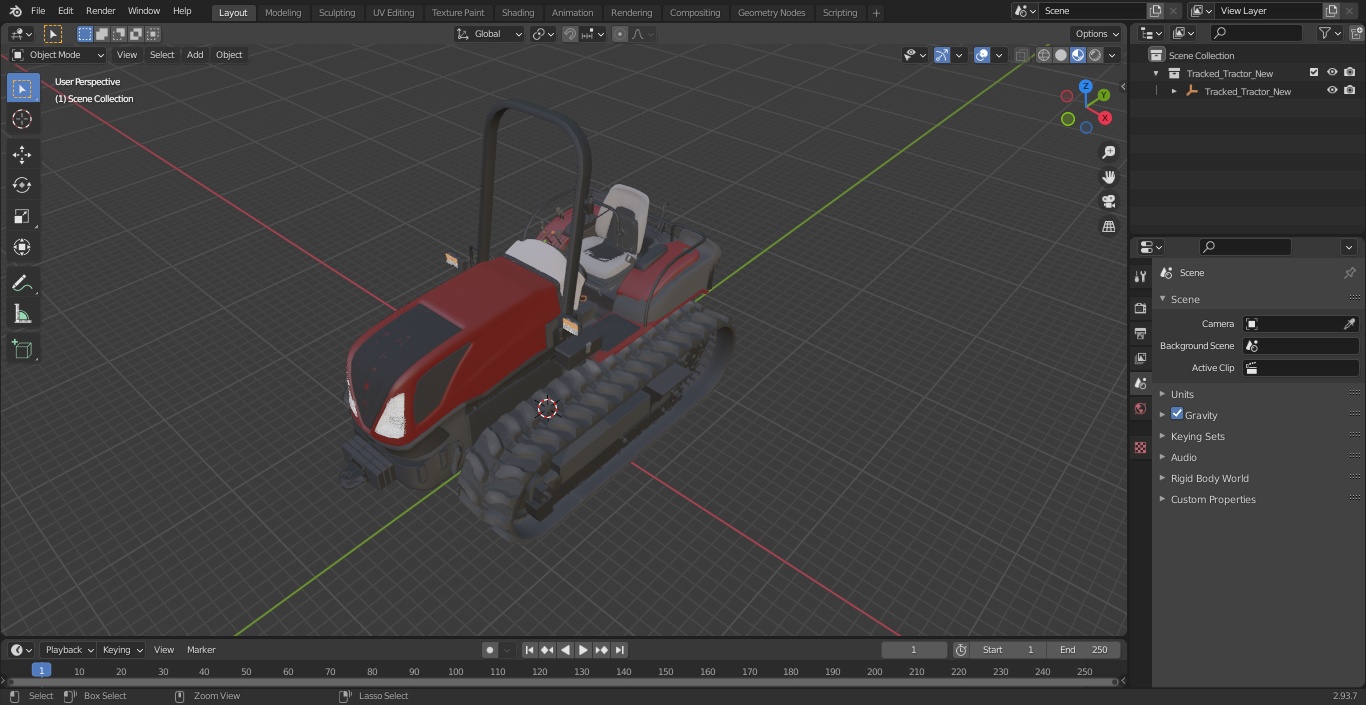Add a new workspace with plus
Screen dimensions: 1366x705
pyautogui.click(x=876, y=13)
